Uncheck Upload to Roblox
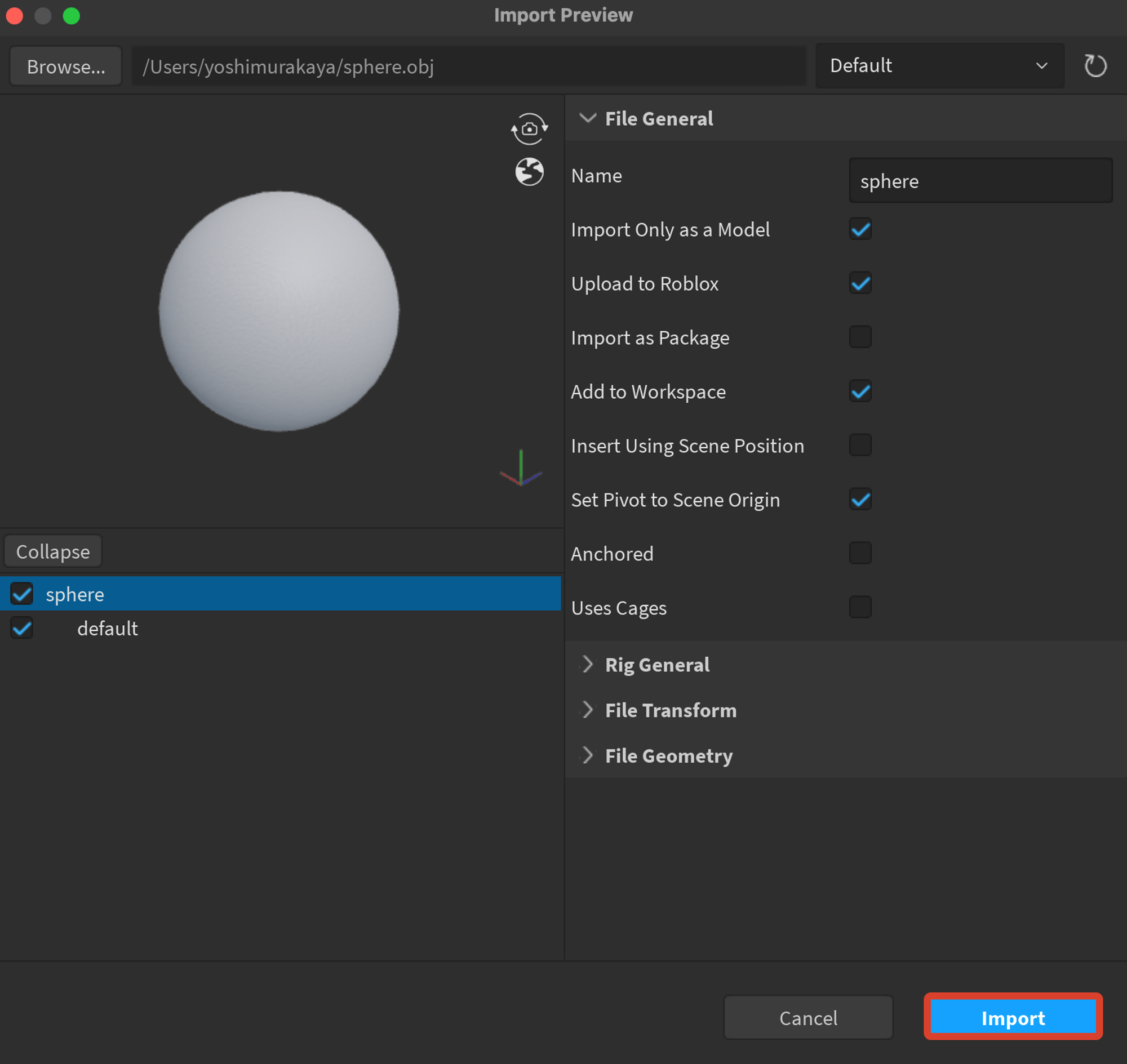The image size is (1127, 1064). click(860, 283)
